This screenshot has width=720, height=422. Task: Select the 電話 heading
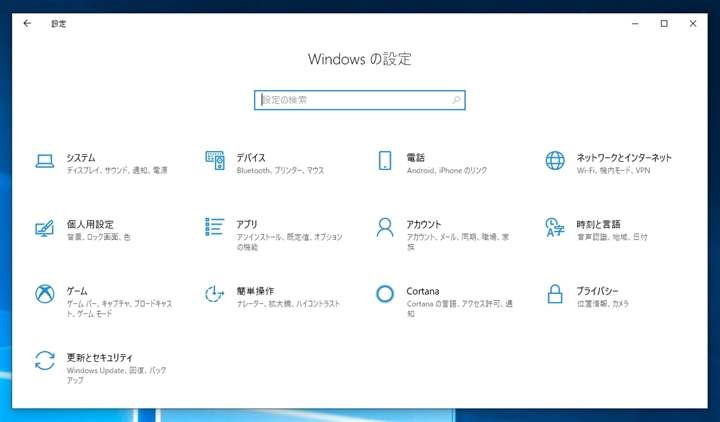coord(416,158)
